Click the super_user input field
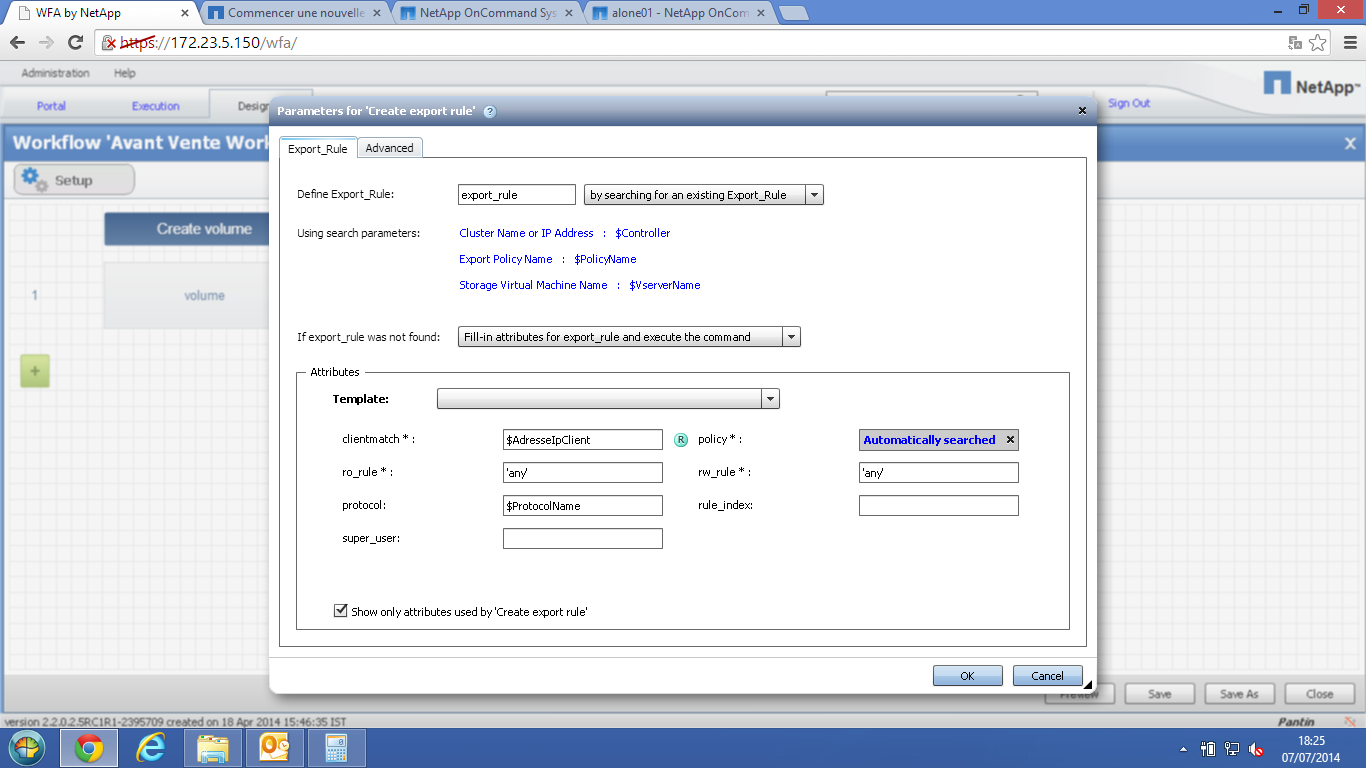 (x=583, y=539)
